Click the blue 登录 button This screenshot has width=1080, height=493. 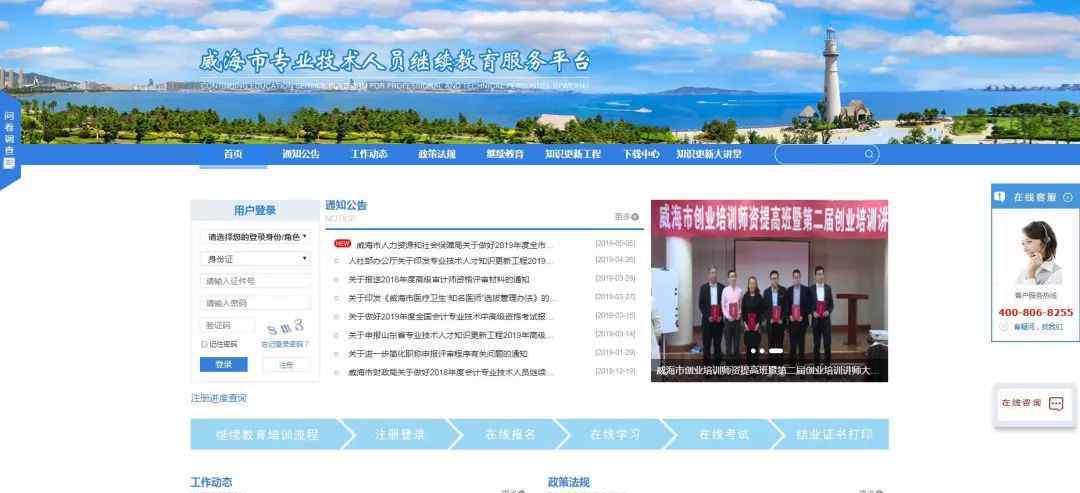click(x=224, y=365)
